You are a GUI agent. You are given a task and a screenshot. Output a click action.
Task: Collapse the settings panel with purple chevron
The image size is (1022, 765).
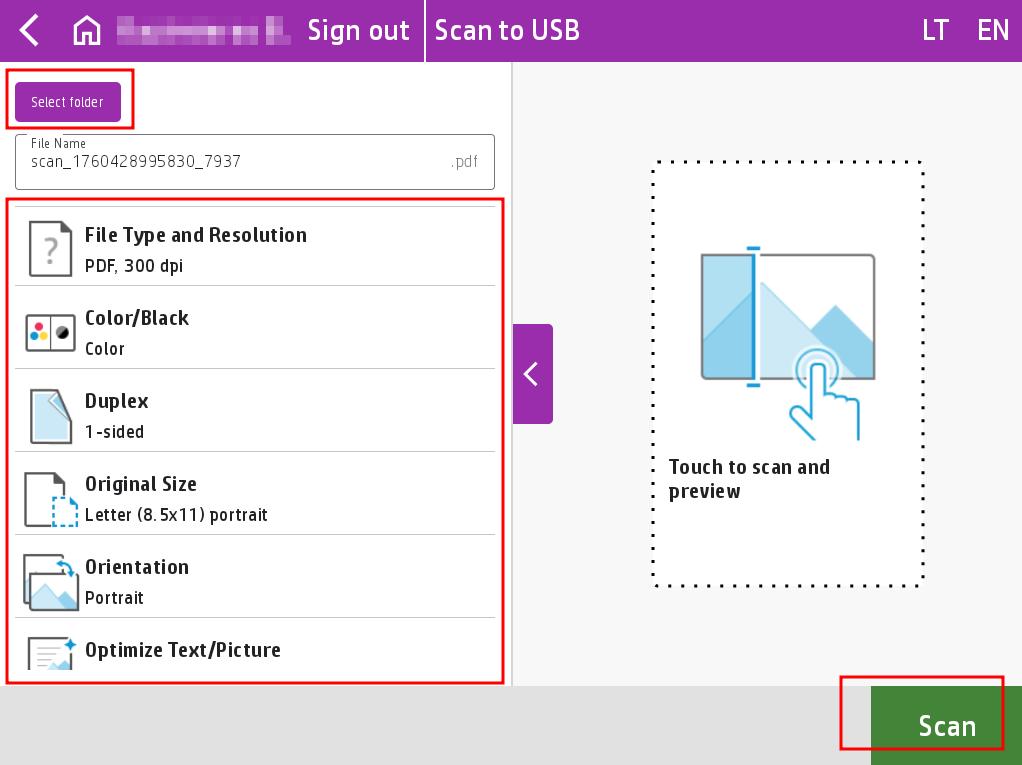pyautogui.click(x=532, y=374)
